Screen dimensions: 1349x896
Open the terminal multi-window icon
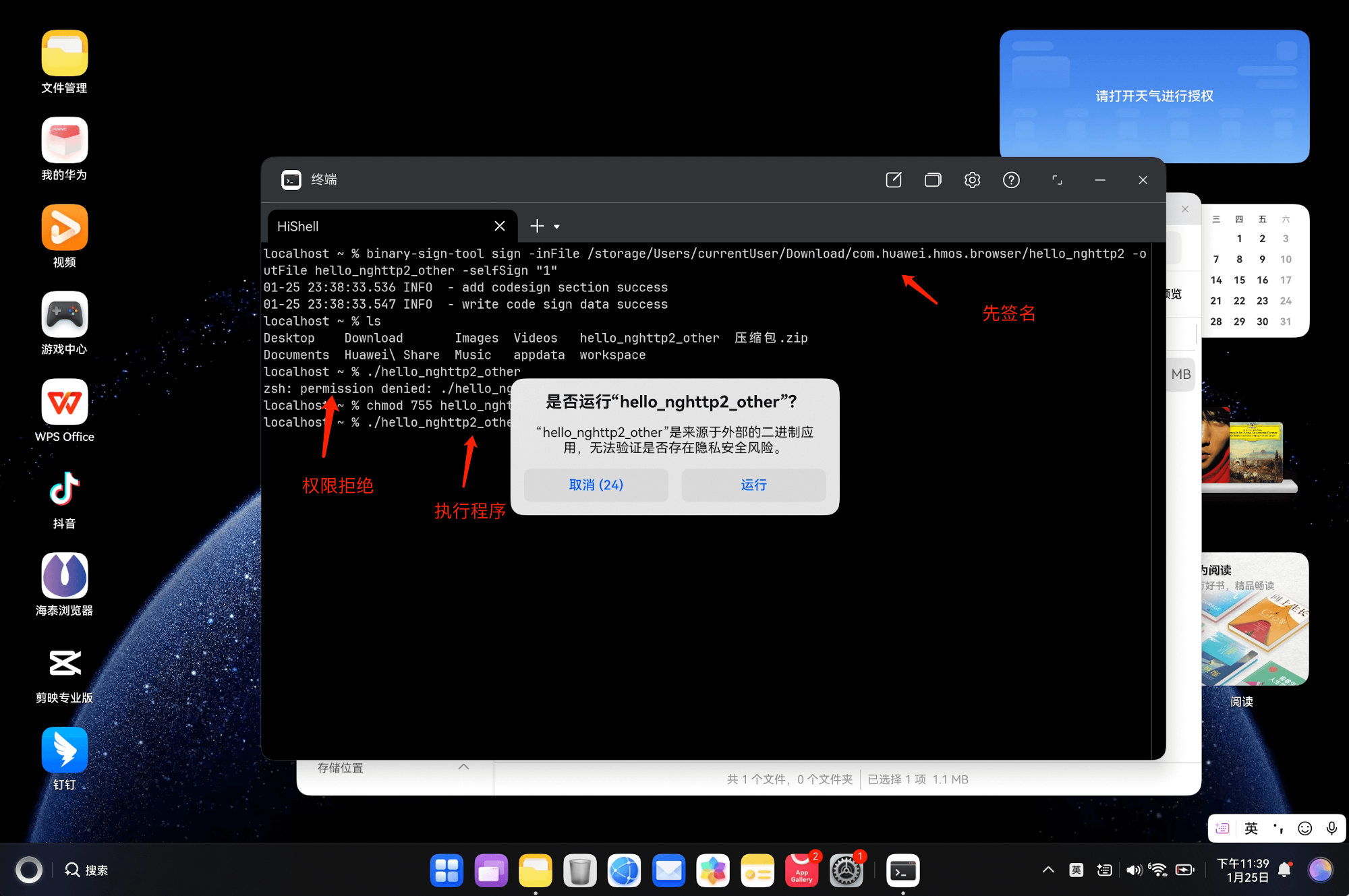click(932, 180)
